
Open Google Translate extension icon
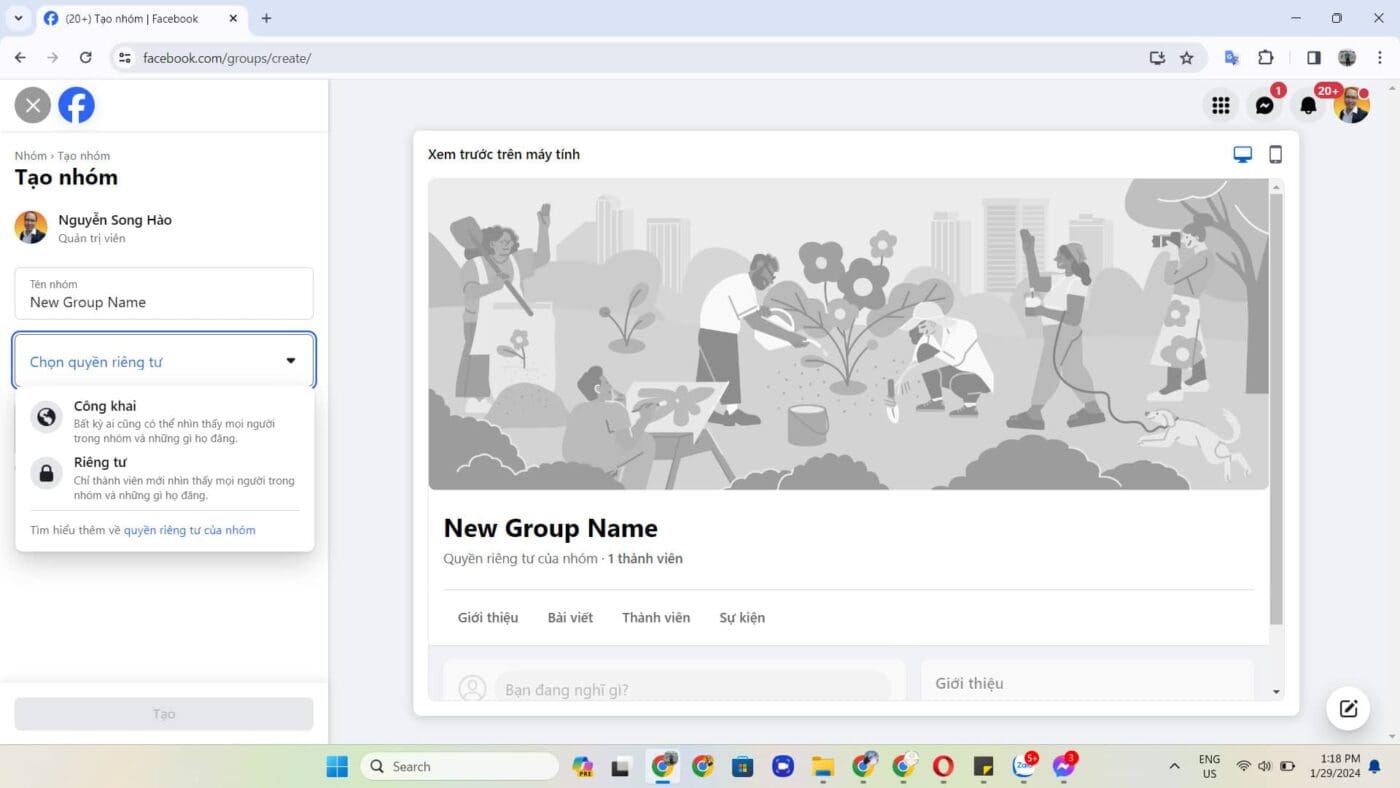[x=1232, y=58]
